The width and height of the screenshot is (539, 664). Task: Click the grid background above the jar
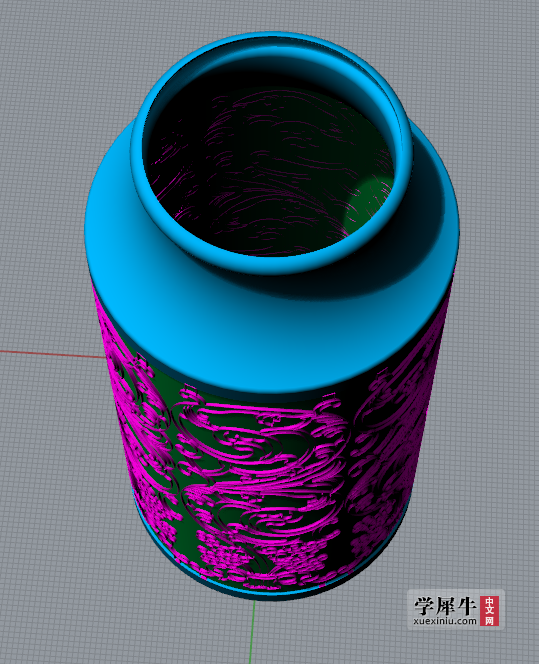point(271,15)
